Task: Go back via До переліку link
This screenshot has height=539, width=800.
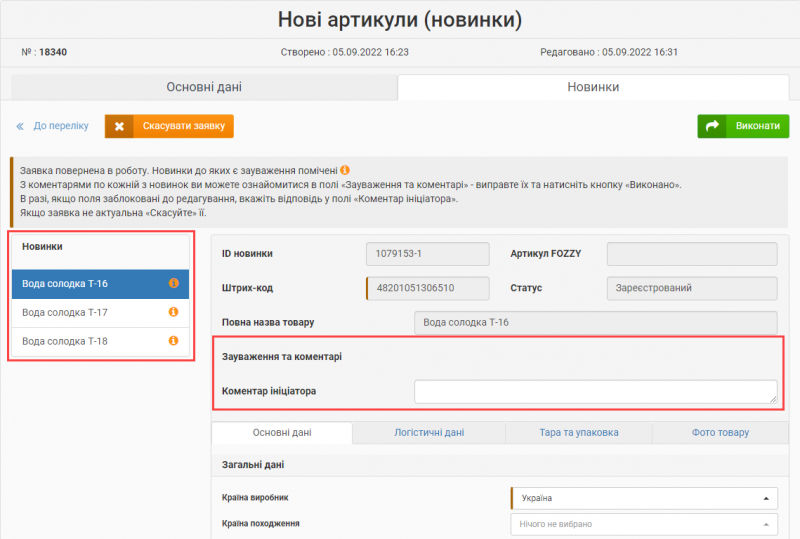Action: (x=61, y=126)
